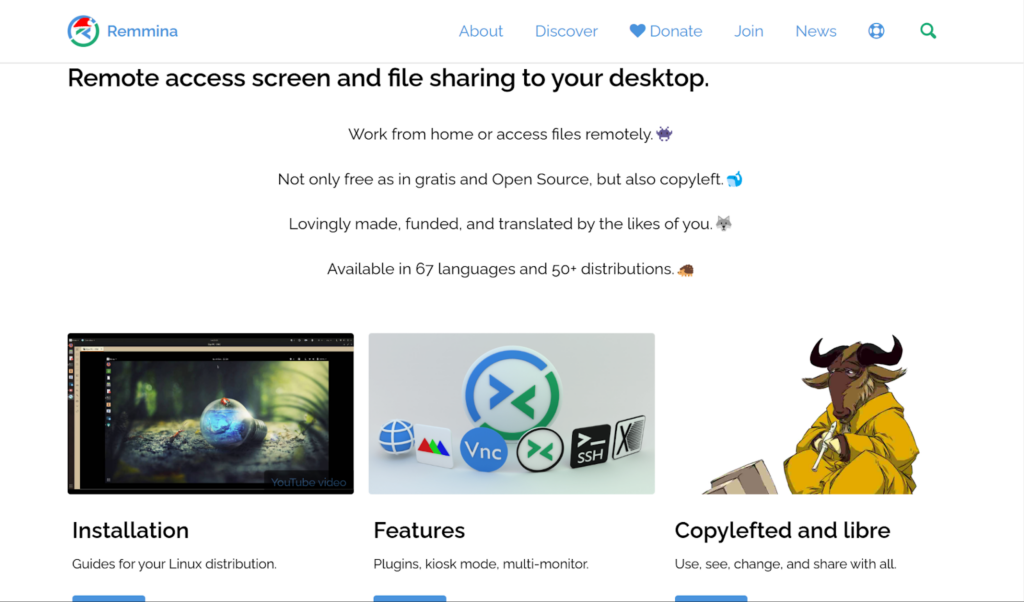
Task: Play the Installation YouTube video thumbnail
Action: tap(210, 413)
